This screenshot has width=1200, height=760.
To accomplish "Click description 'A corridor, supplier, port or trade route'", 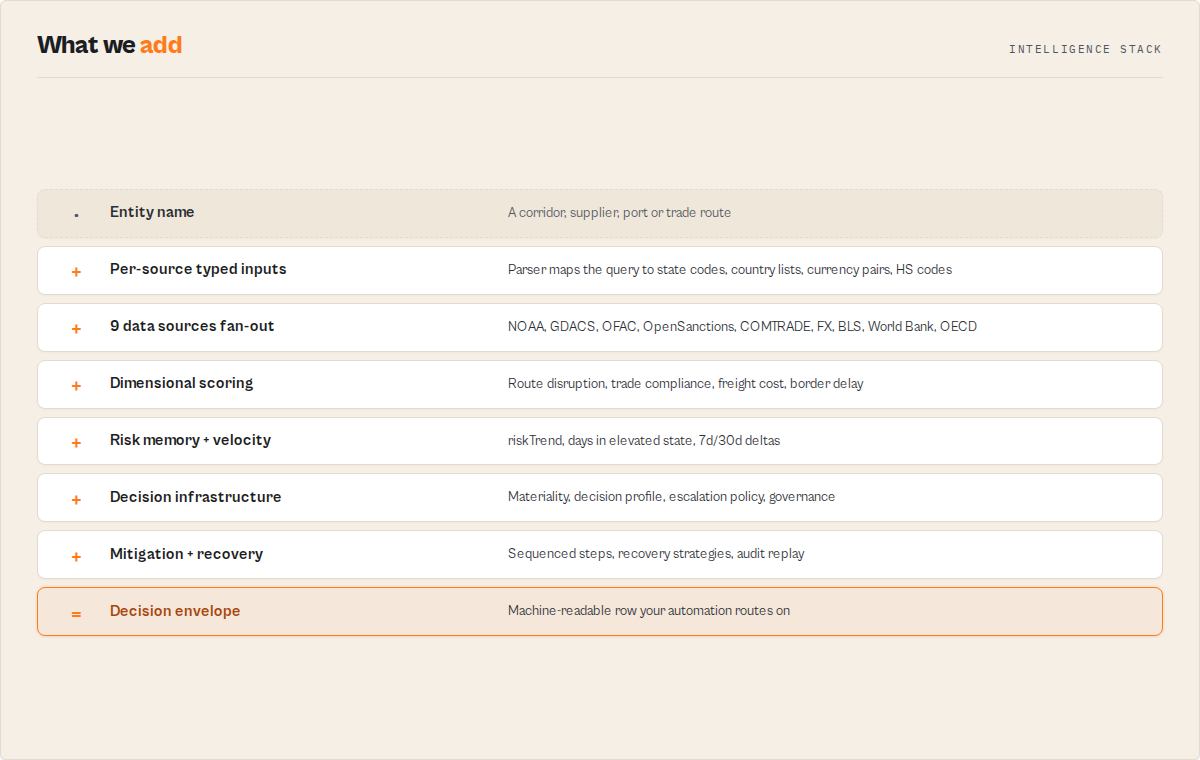I will [619, 213].
